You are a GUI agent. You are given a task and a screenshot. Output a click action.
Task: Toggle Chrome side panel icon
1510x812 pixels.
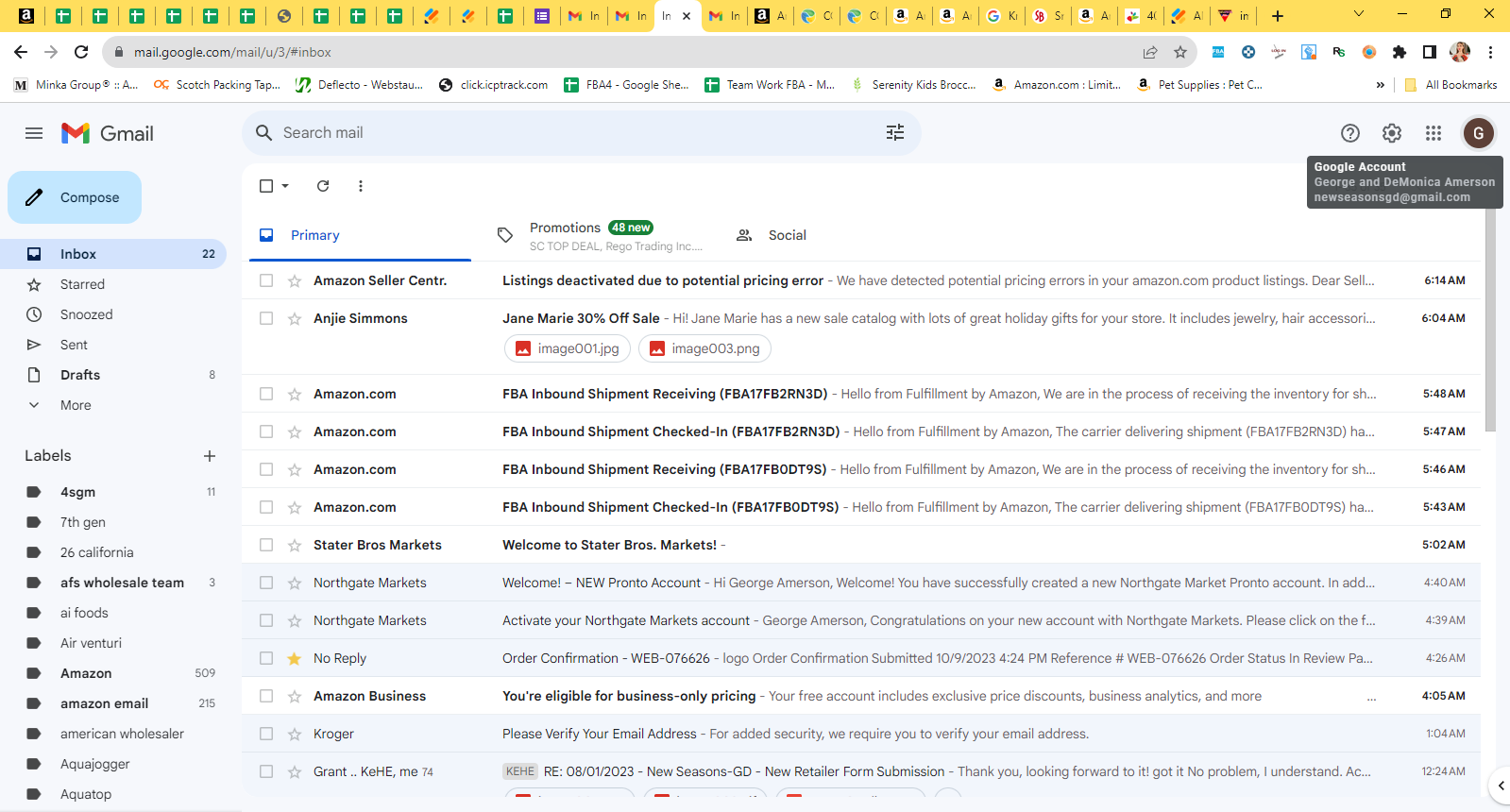[1430, 52]
